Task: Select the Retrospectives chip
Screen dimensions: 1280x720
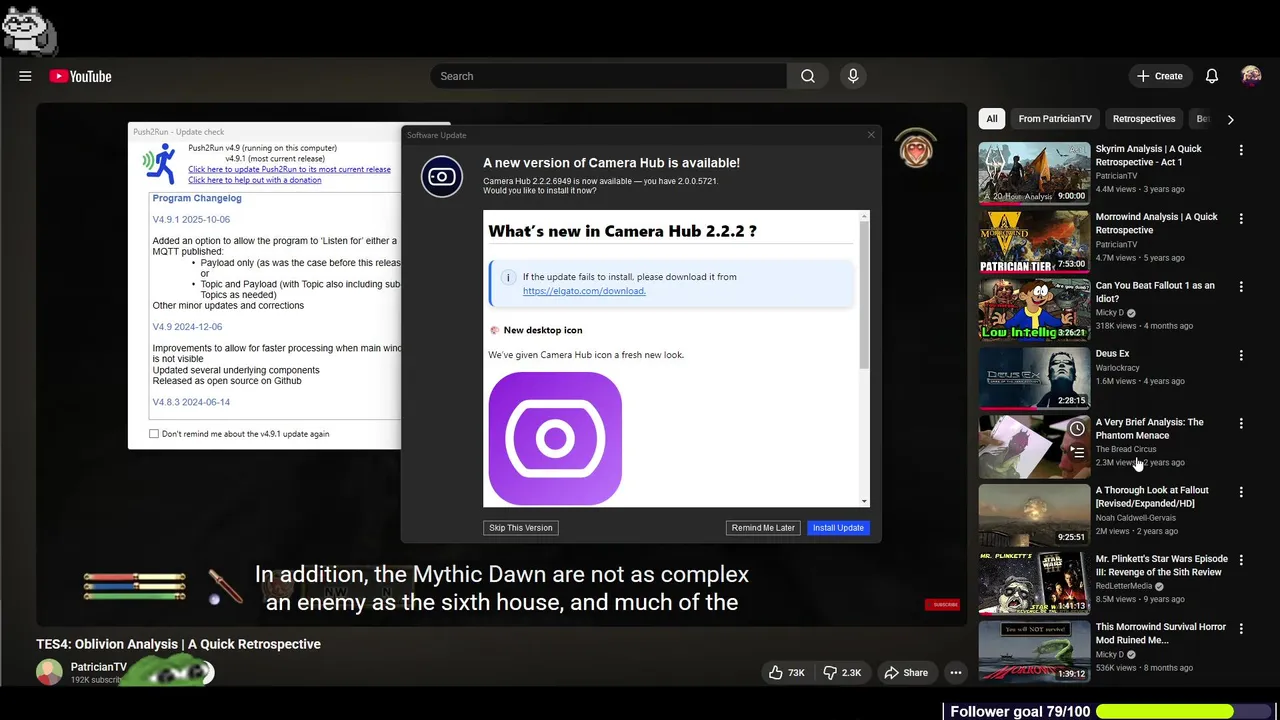Action: pos(1144,119)
